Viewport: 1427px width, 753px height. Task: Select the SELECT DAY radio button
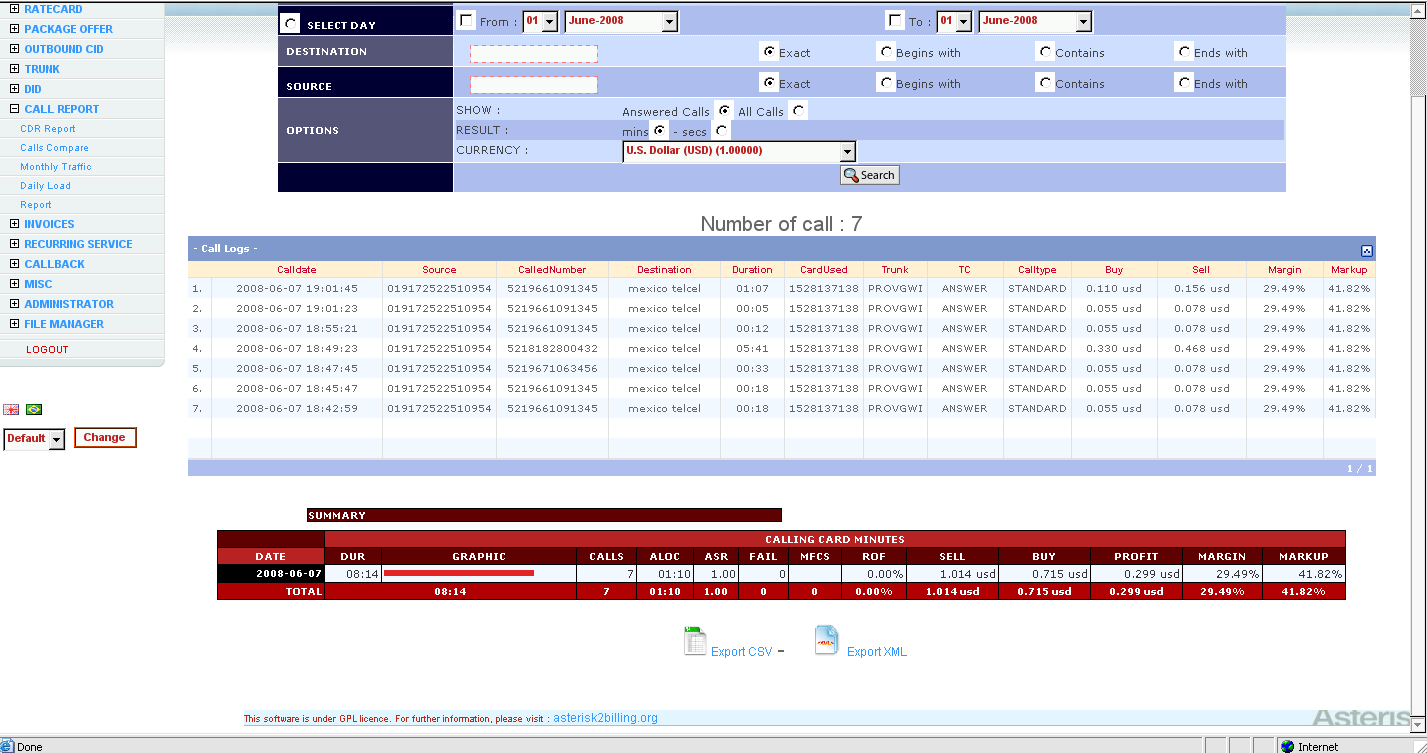290,23
